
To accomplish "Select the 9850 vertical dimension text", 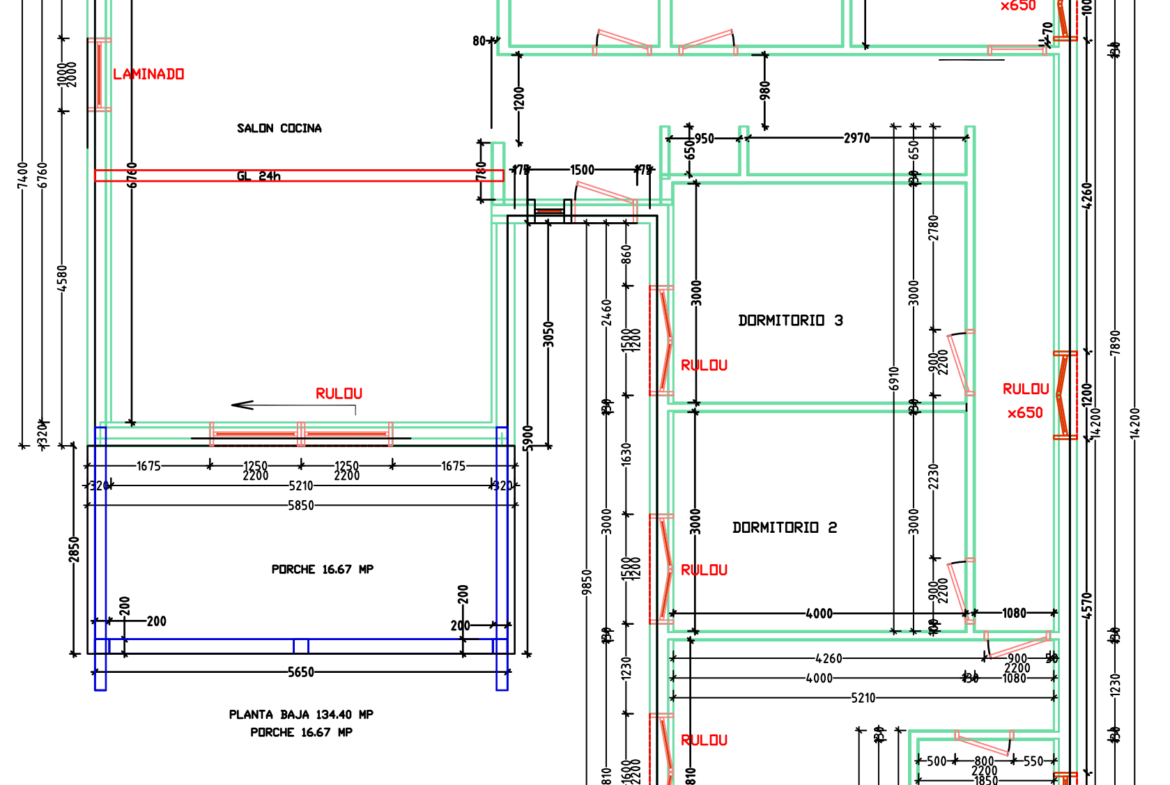I will tap(587, 582).
